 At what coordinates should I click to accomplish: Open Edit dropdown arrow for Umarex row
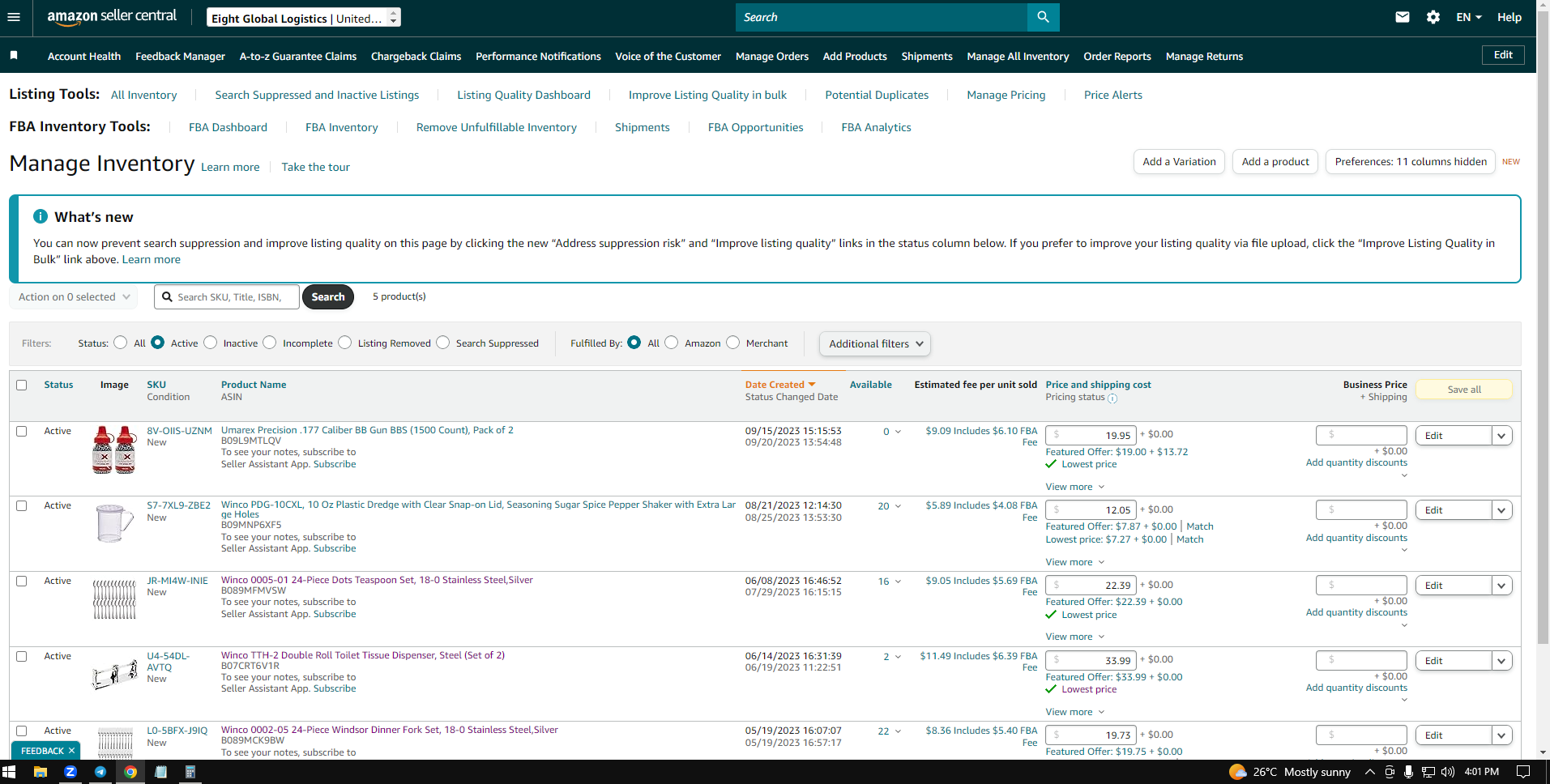coord(1501,436)
